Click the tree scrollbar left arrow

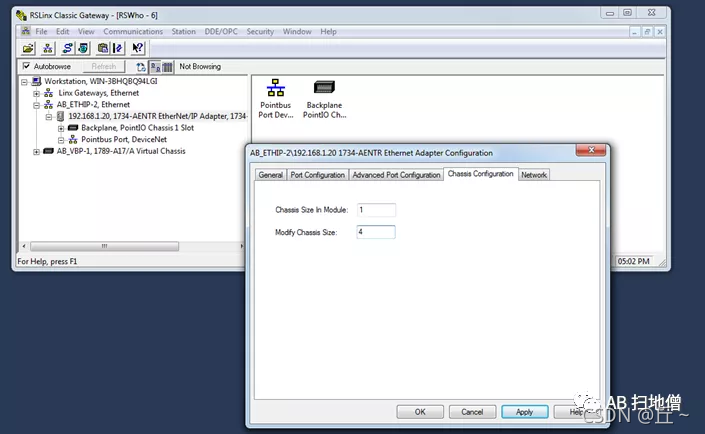click(24, 246)
